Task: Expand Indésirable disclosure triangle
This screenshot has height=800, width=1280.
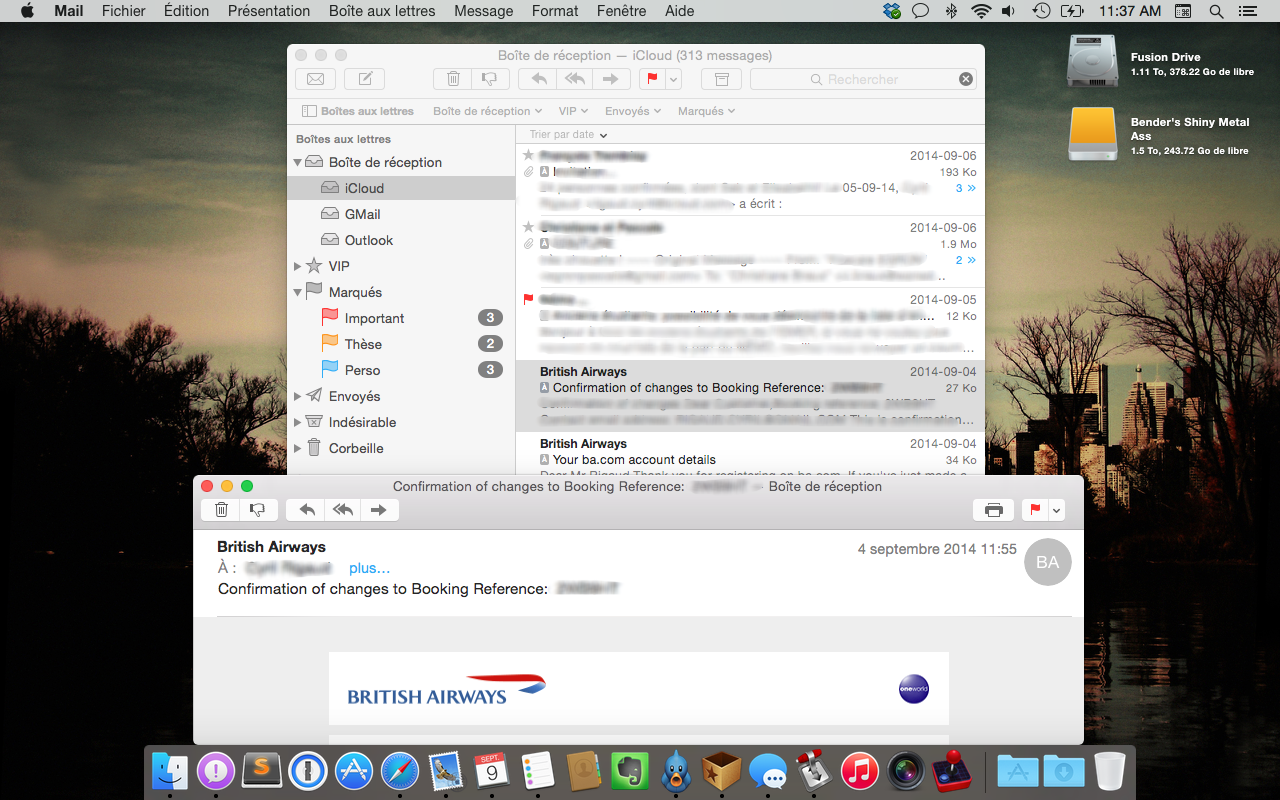Action: [x=297, y=422]
